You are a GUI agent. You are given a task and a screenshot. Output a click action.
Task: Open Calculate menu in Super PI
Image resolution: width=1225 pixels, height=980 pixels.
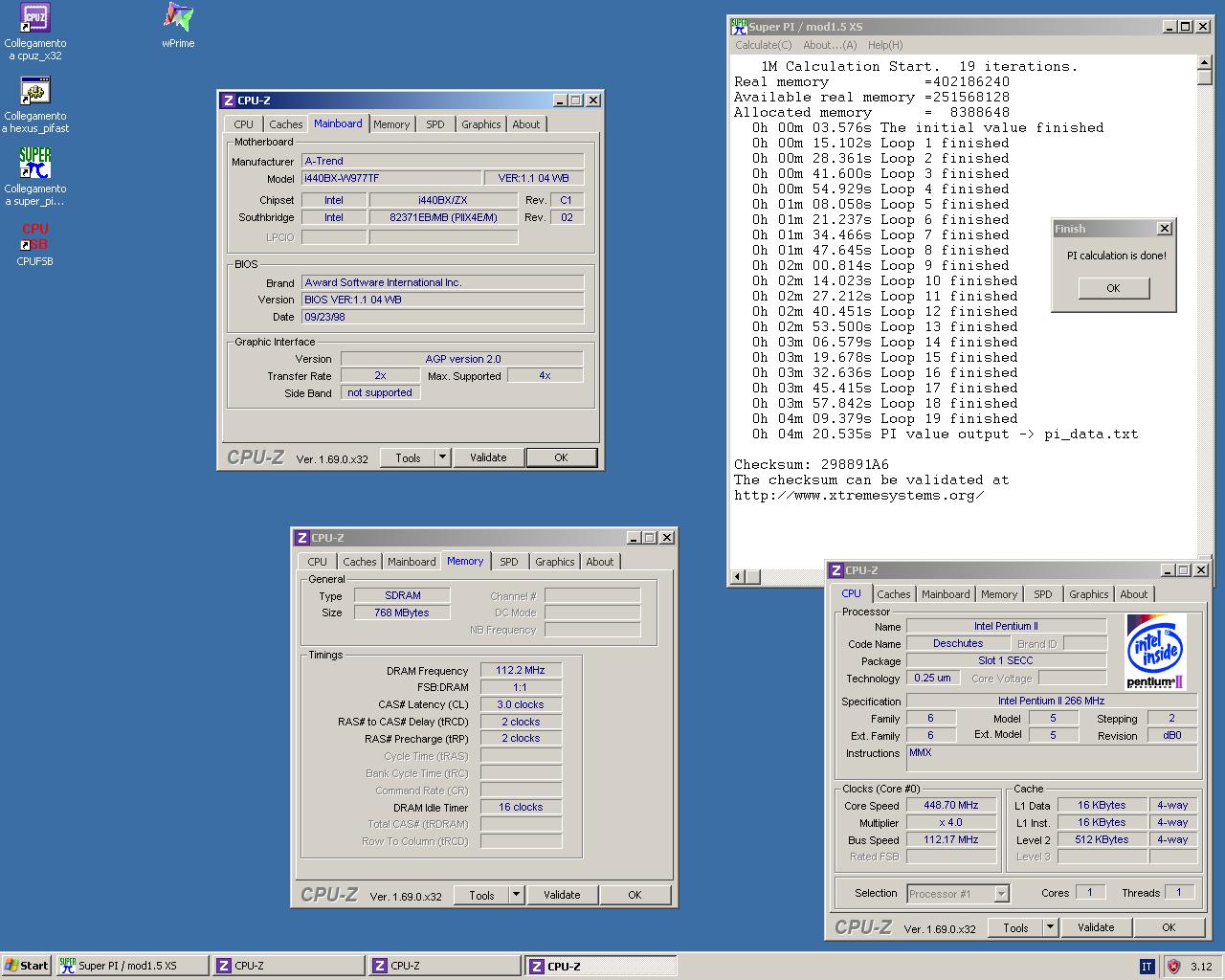763,45
